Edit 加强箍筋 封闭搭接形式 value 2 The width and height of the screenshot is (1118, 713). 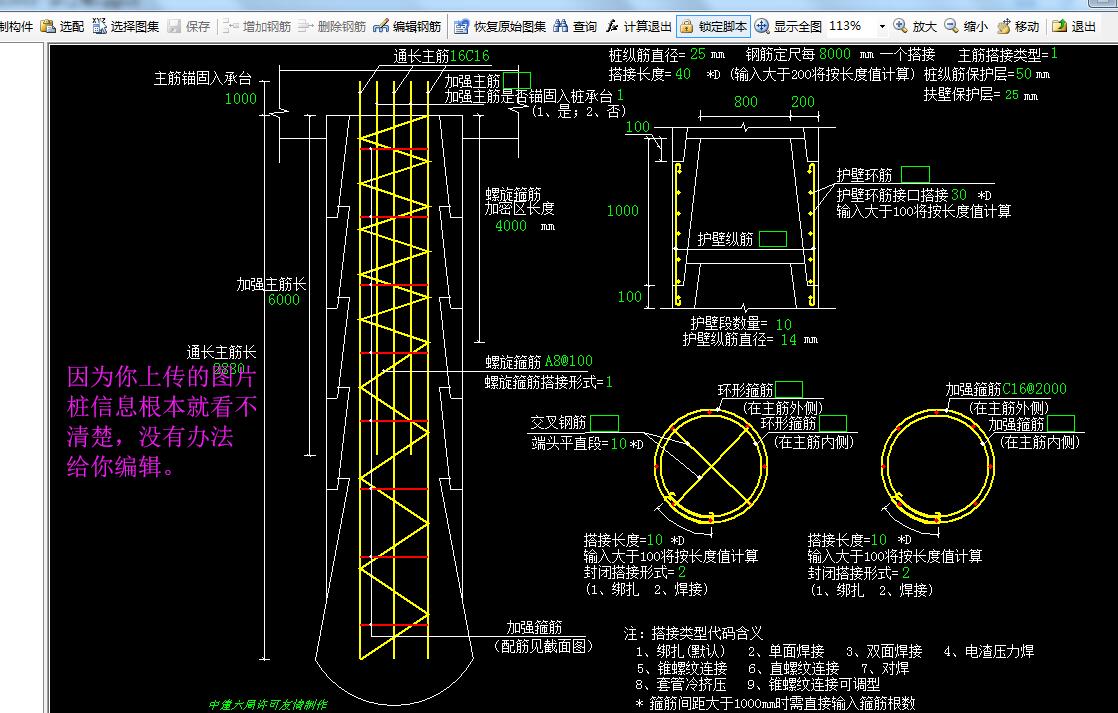pos(906,573)
